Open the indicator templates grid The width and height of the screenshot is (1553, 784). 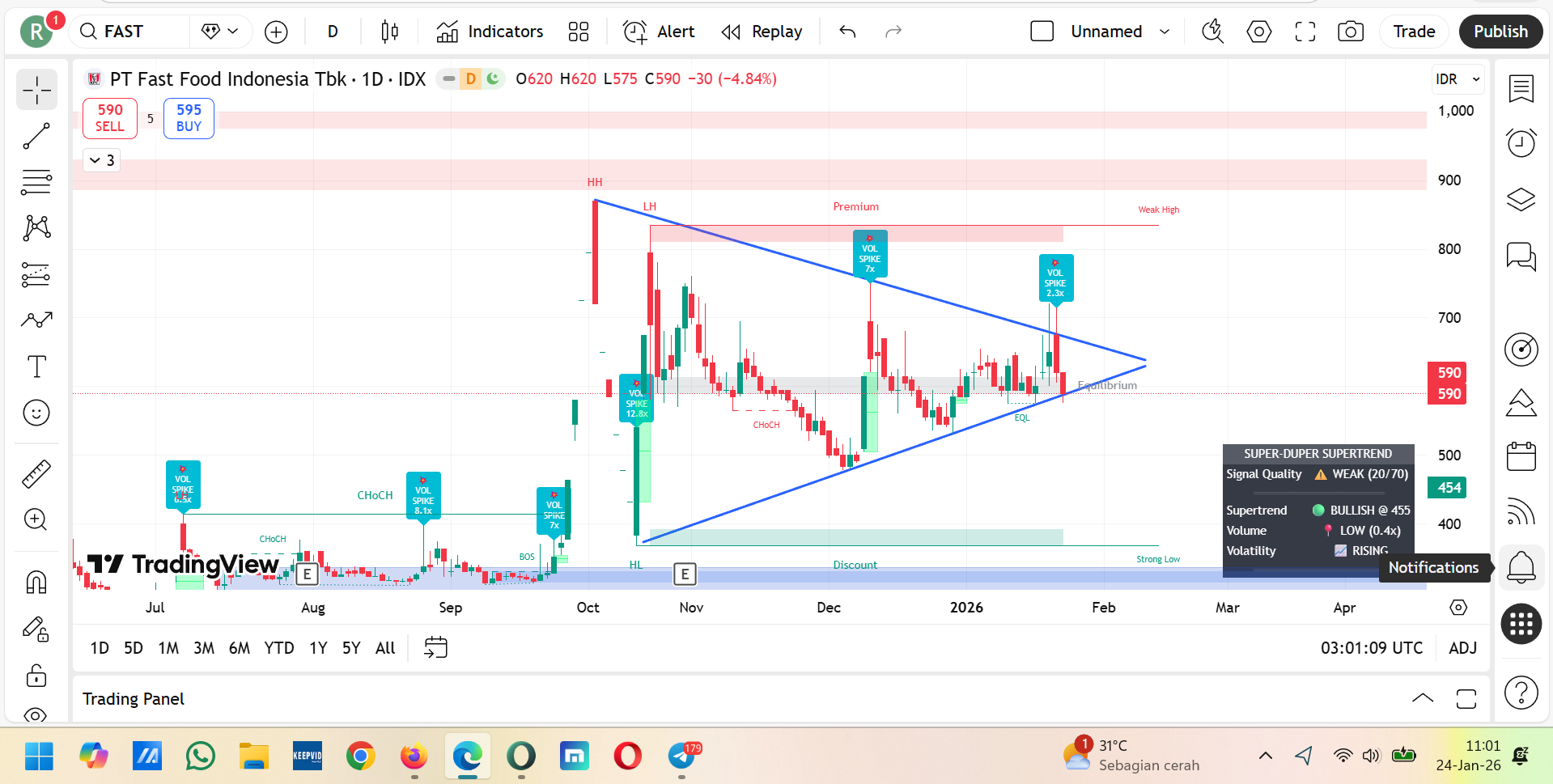pyautogui.click(x=579, y=32)
